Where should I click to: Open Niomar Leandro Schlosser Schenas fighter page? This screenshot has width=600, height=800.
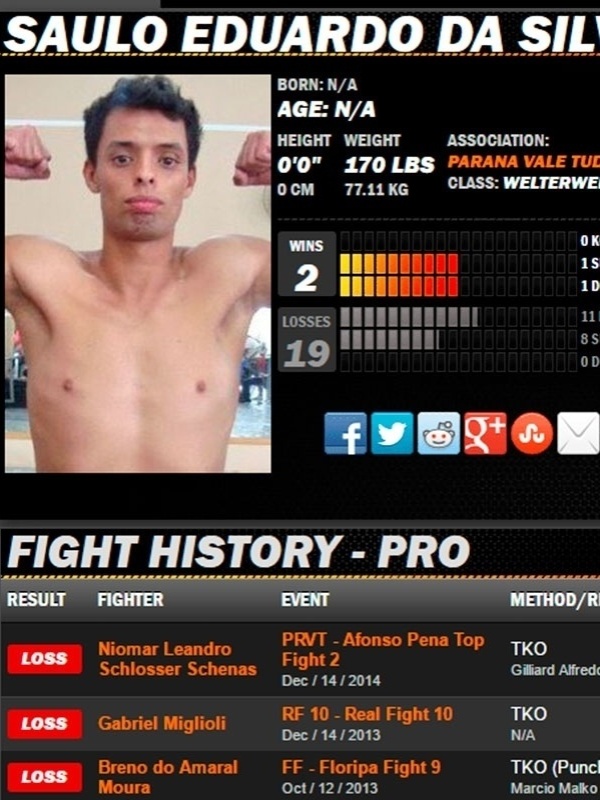click(x=178, y=659)
